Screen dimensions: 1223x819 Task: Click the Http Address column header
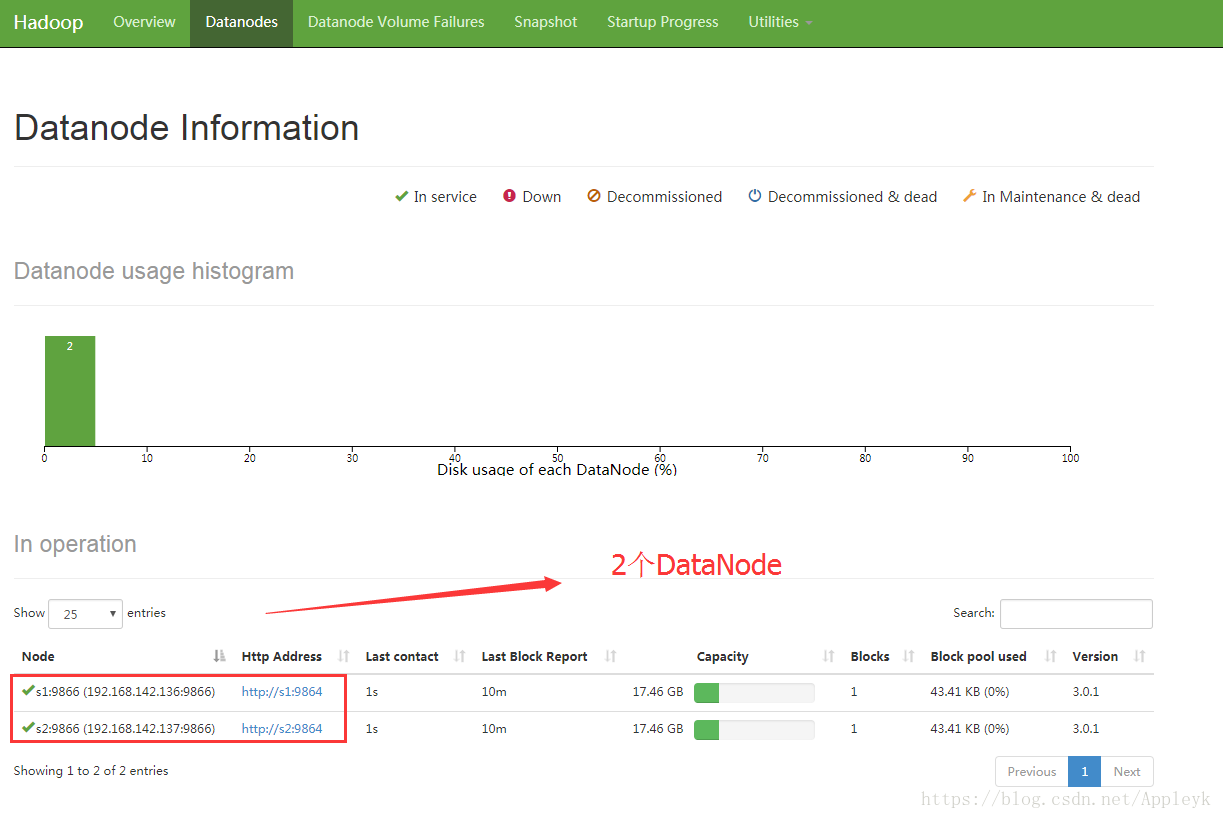pos(282,657)
